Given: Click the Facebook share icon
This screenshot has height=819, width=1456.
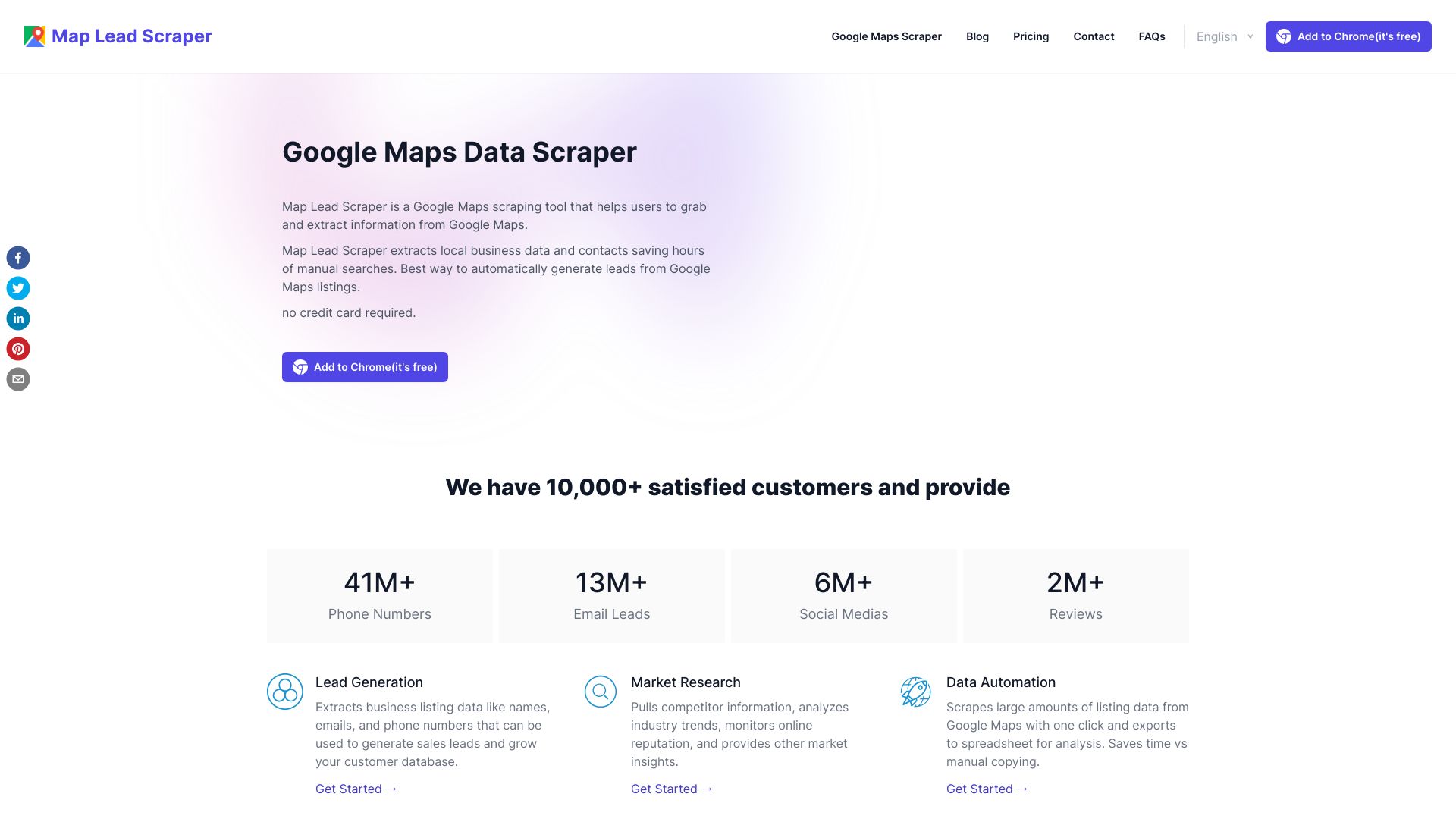Looking at the screenshot, I should (x=18, y=258).
